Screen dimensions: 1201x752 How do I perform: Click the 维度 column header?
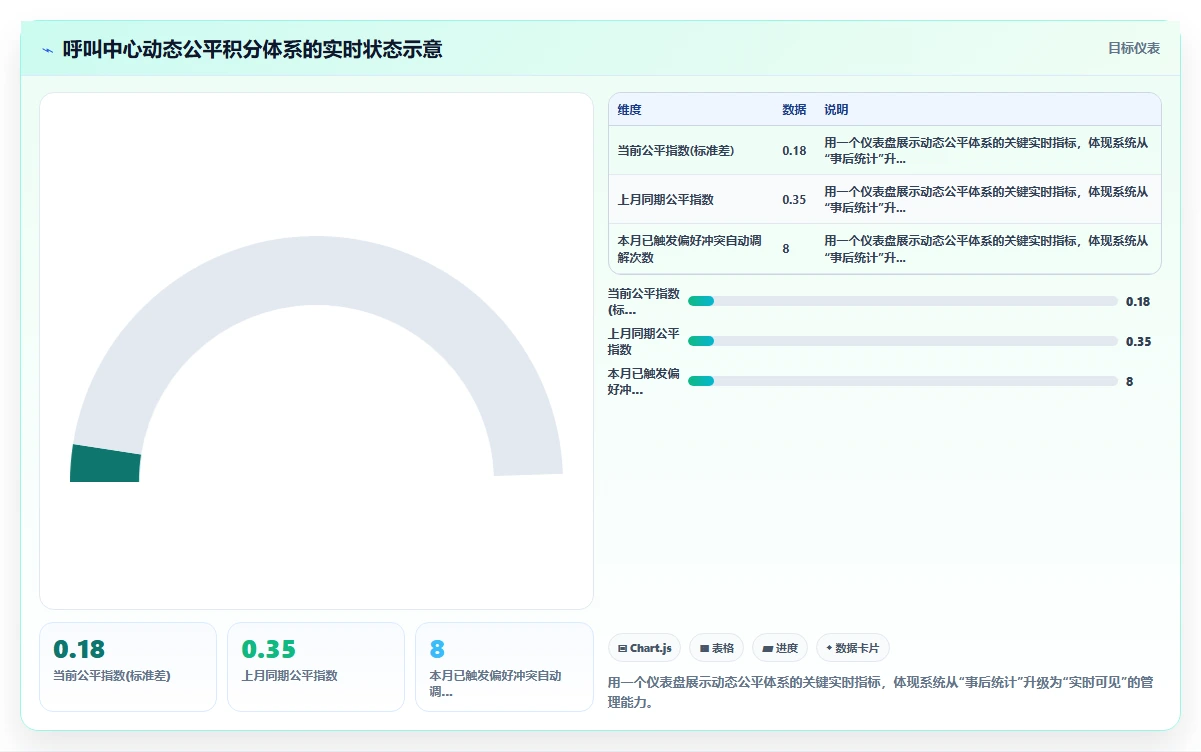[630, 109]
